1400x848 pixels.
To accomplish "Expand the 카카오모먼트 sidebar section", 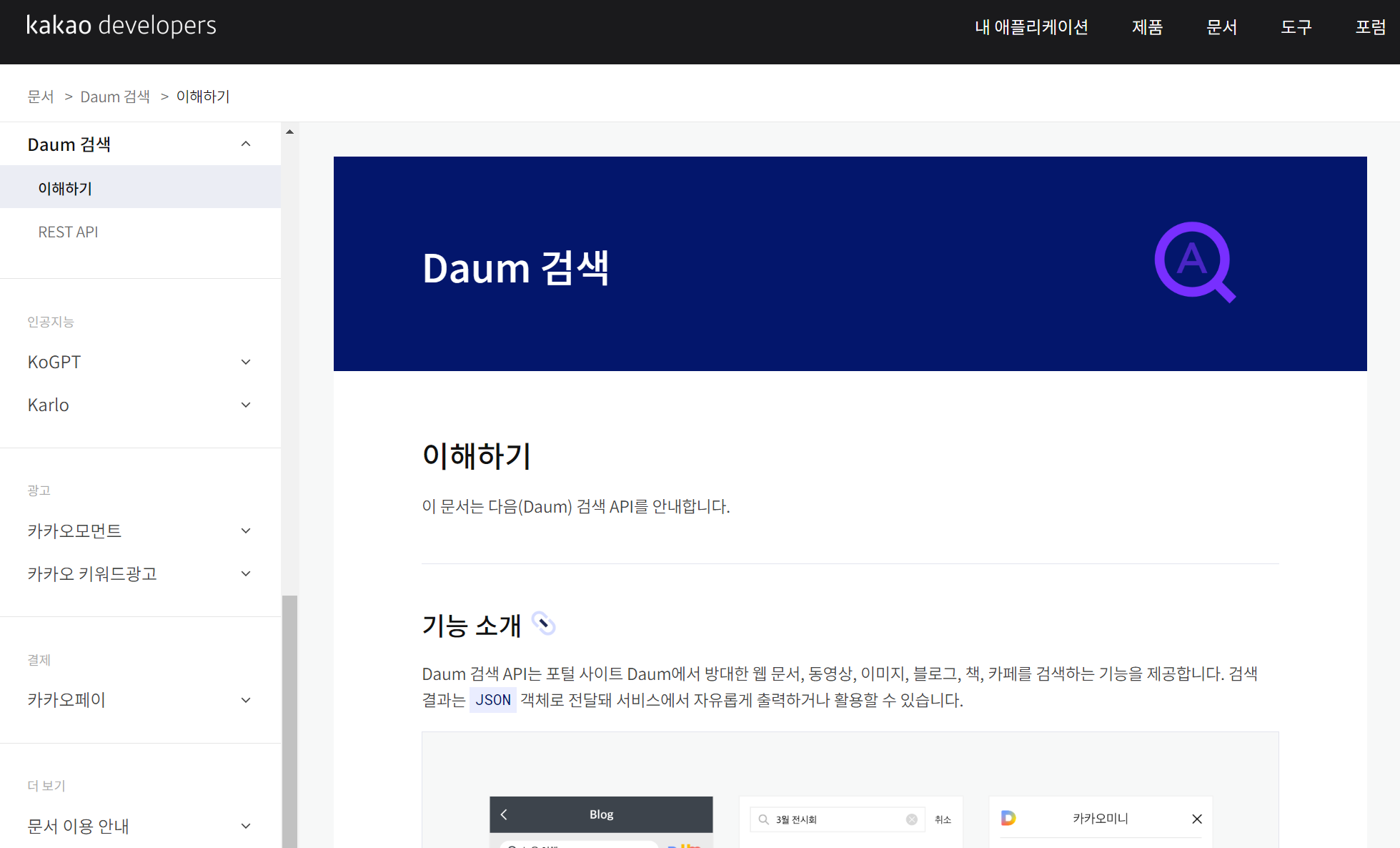I will pos(246,531).
